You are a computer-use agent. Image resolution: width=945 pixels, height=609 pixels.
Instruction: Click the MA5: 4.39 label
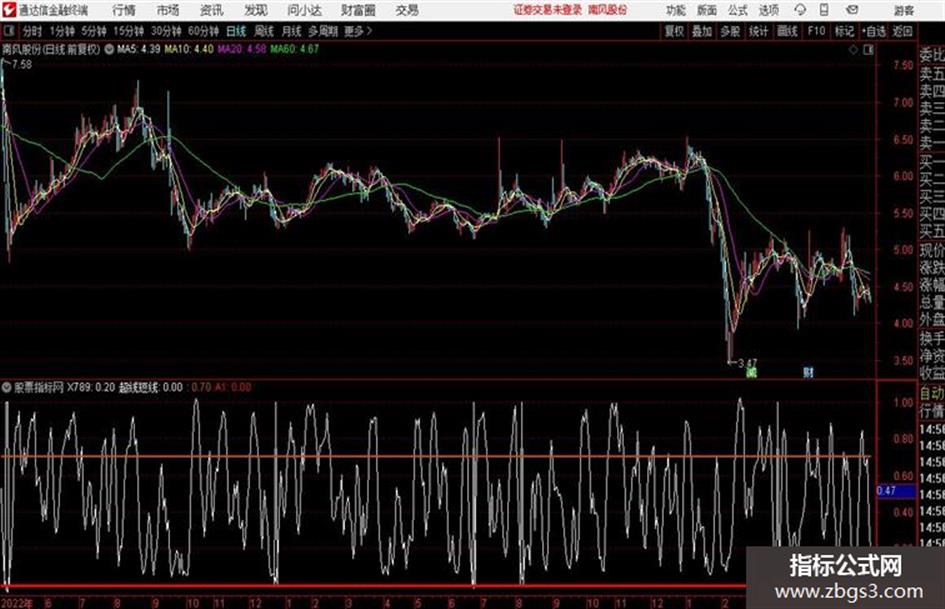click(139, 49)
